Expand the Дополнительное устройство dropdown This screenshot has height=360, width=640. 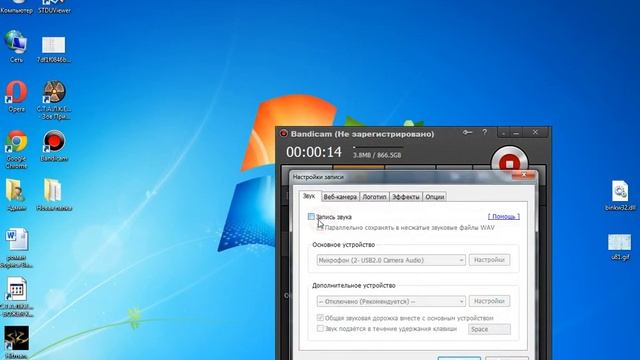click(x=391, y=301)
